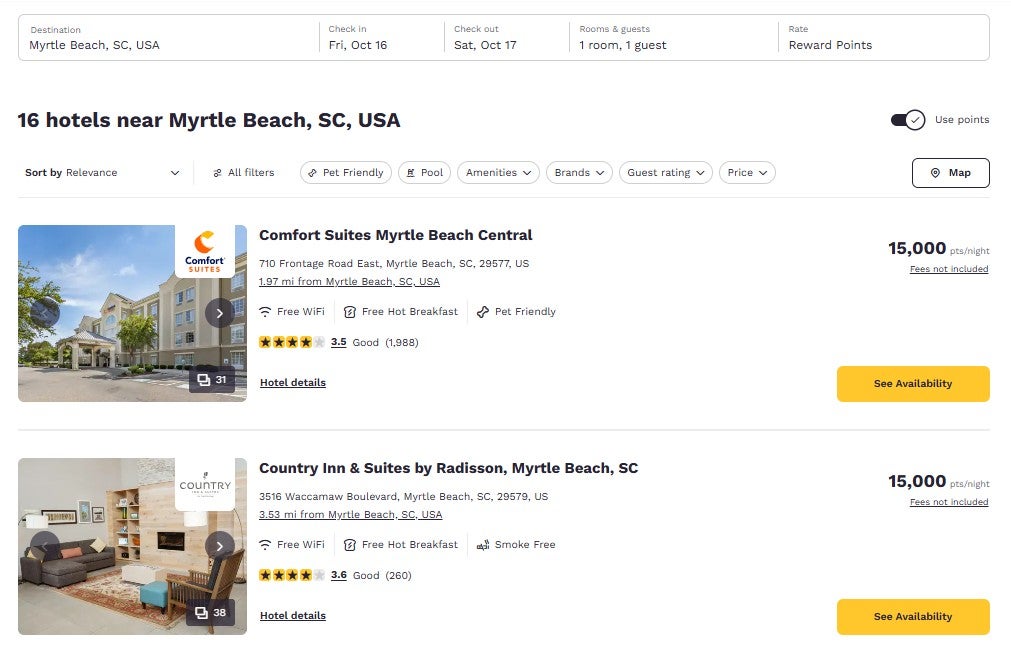Edit Rooms & guests selection

click(x=674, y=38)
